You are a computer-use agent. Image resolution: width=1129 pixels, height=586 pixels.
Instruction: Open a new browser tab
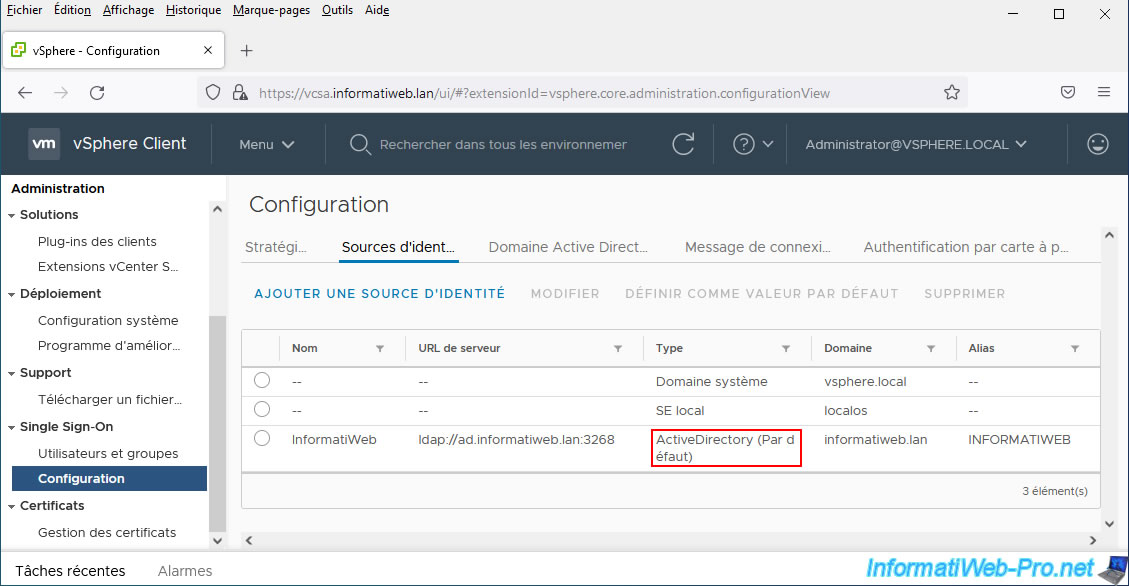click(x=246, y=50)
